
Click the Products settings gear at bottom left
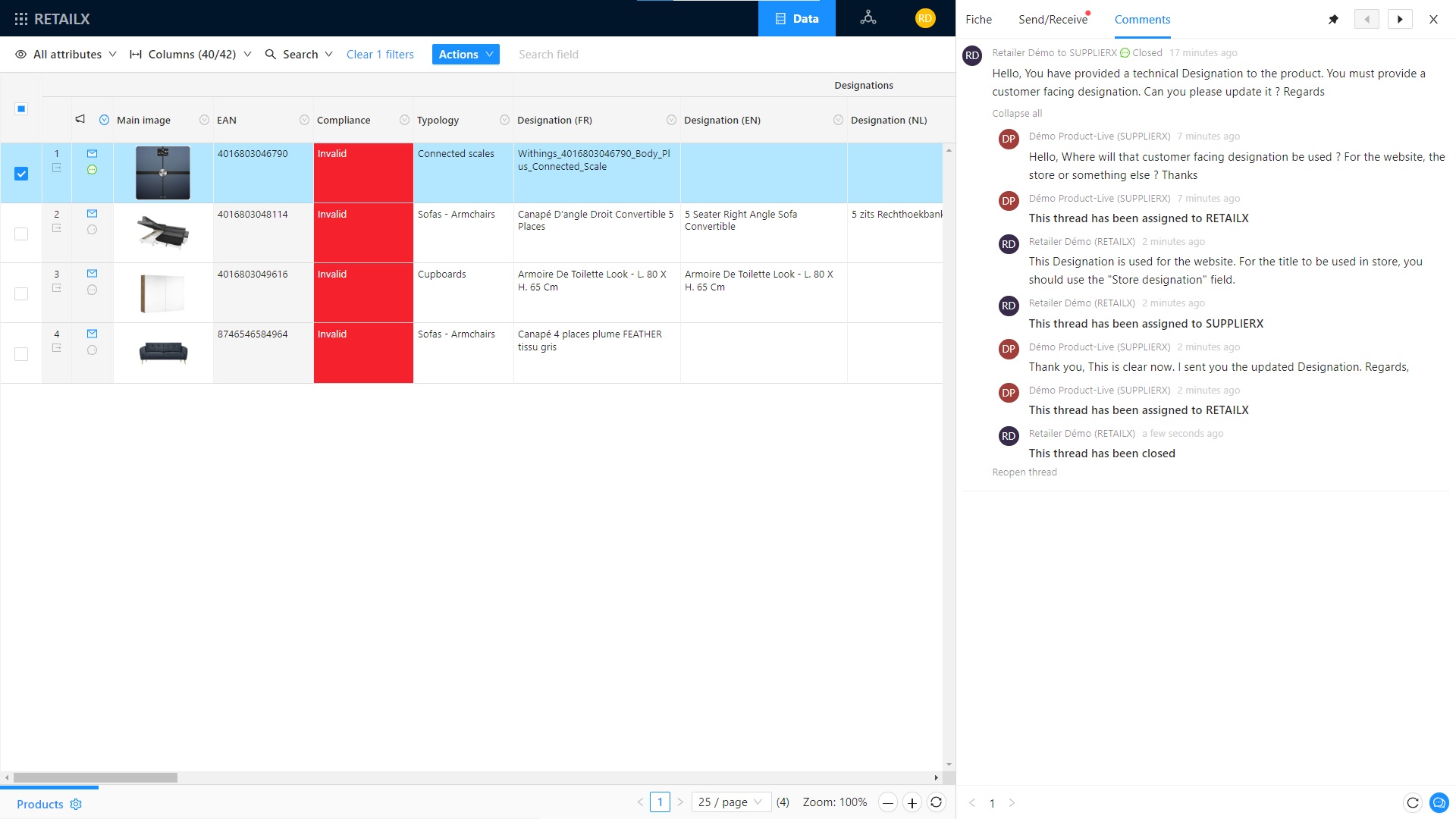click(x=76, y=804)
